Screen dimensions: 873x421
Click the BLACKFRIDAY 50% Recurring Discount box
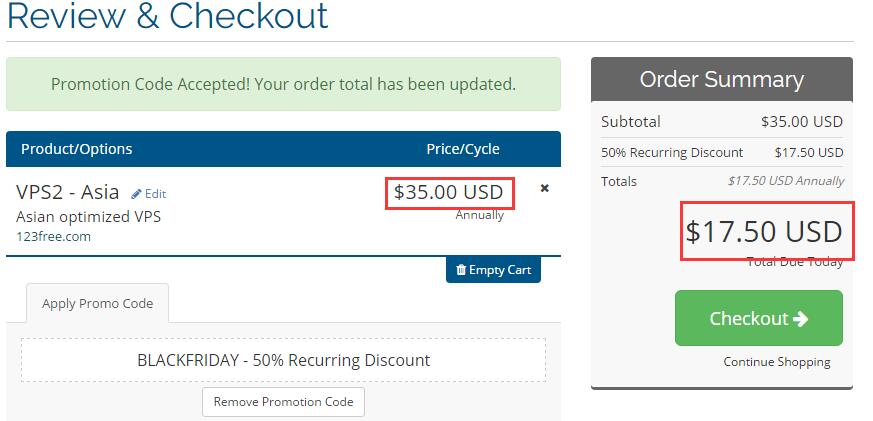click(283, 360)
